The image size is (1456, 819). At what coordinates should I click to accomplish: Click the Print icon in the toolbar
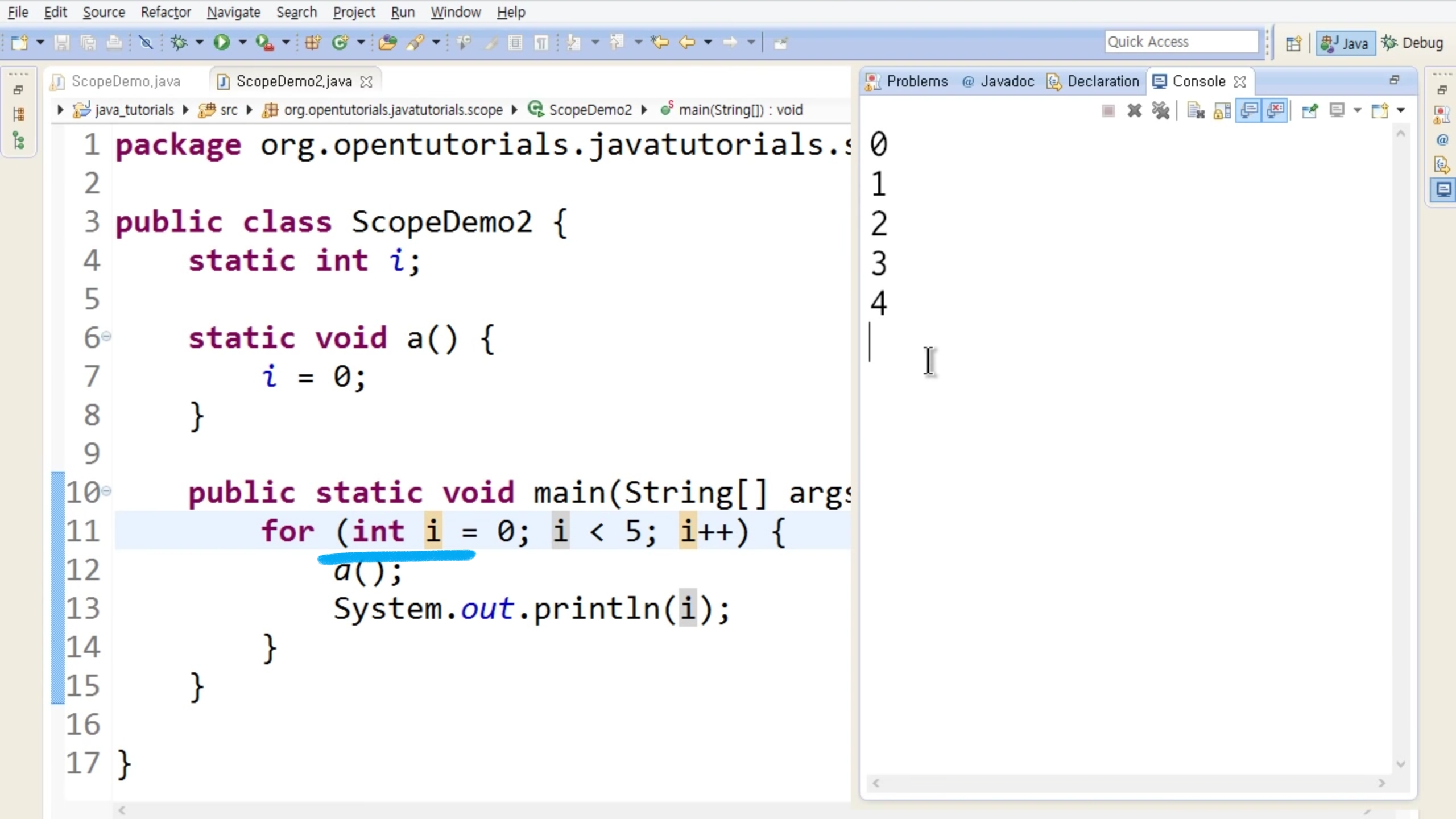coord(114,43)
